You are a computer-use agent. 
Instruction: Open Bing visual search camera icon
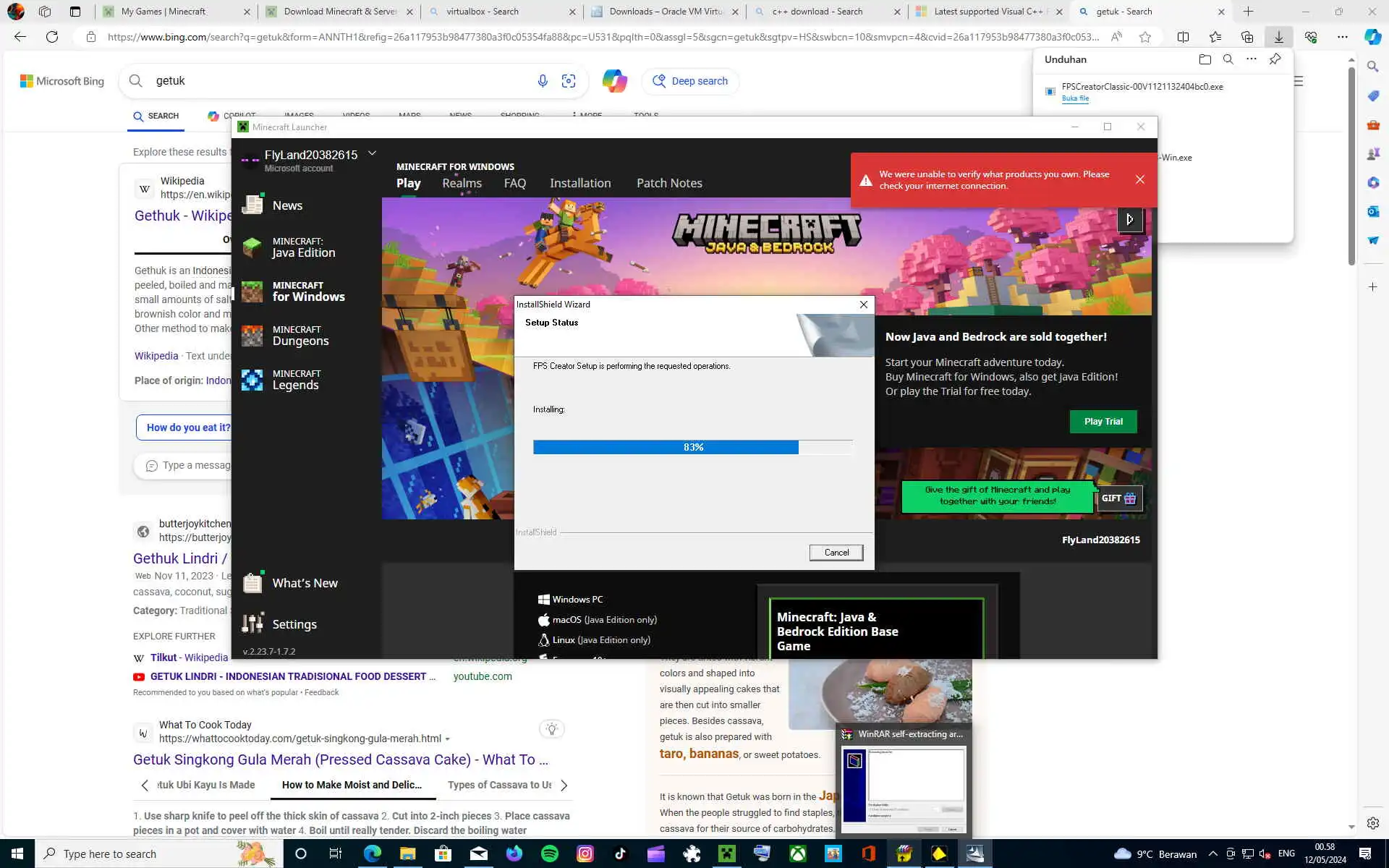click(x=569, y=81)
